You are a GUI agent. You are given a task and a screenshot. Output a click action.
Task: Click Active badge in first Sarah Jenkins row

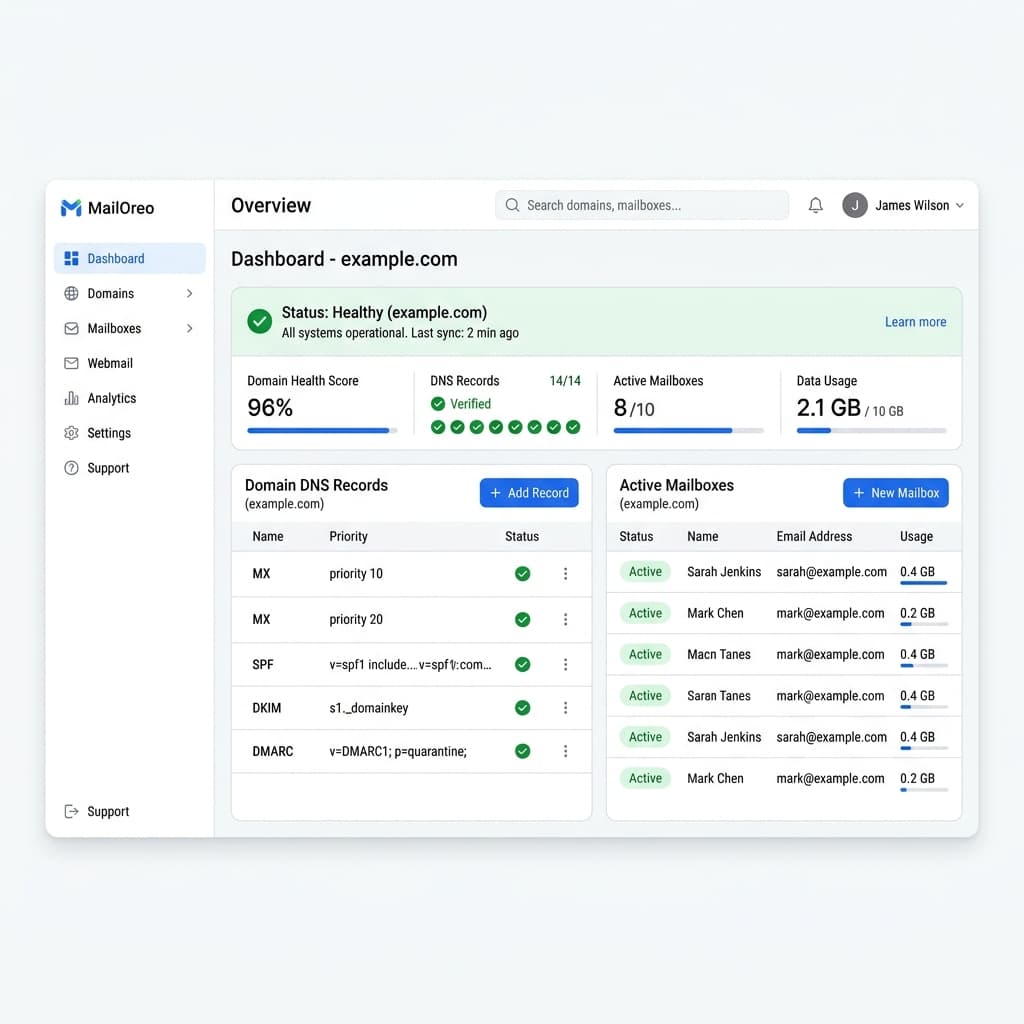tap(645, 571)
